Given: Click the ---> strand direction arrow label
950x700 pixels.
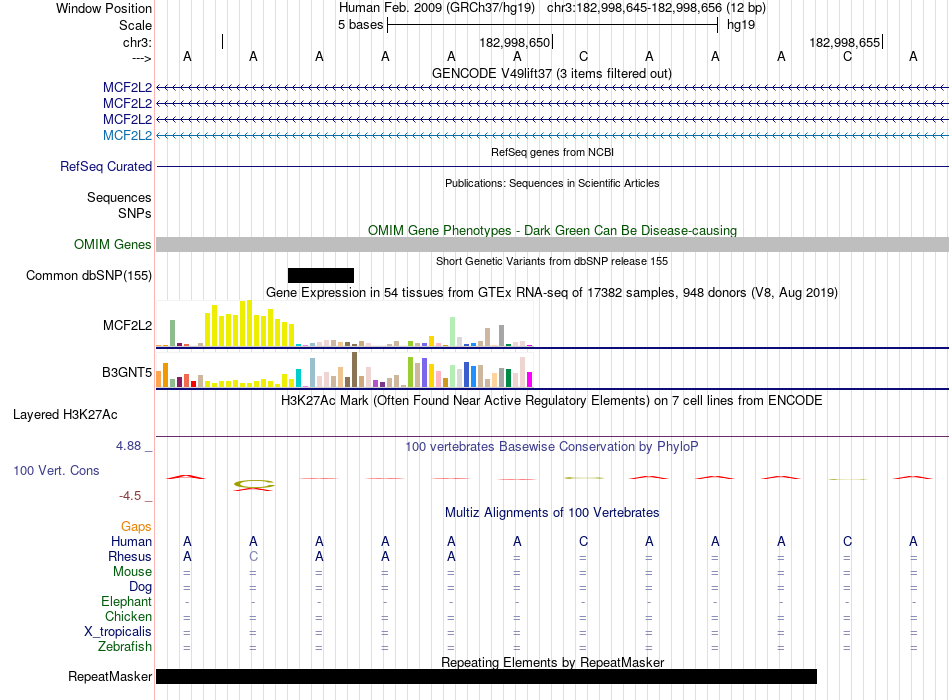Looking at the screenshot, I should tap(141, 58).
